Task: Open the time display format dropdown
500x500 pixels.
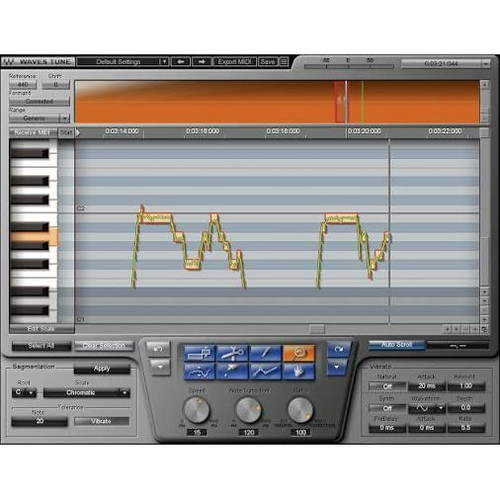Action: (x=485, y=63)
